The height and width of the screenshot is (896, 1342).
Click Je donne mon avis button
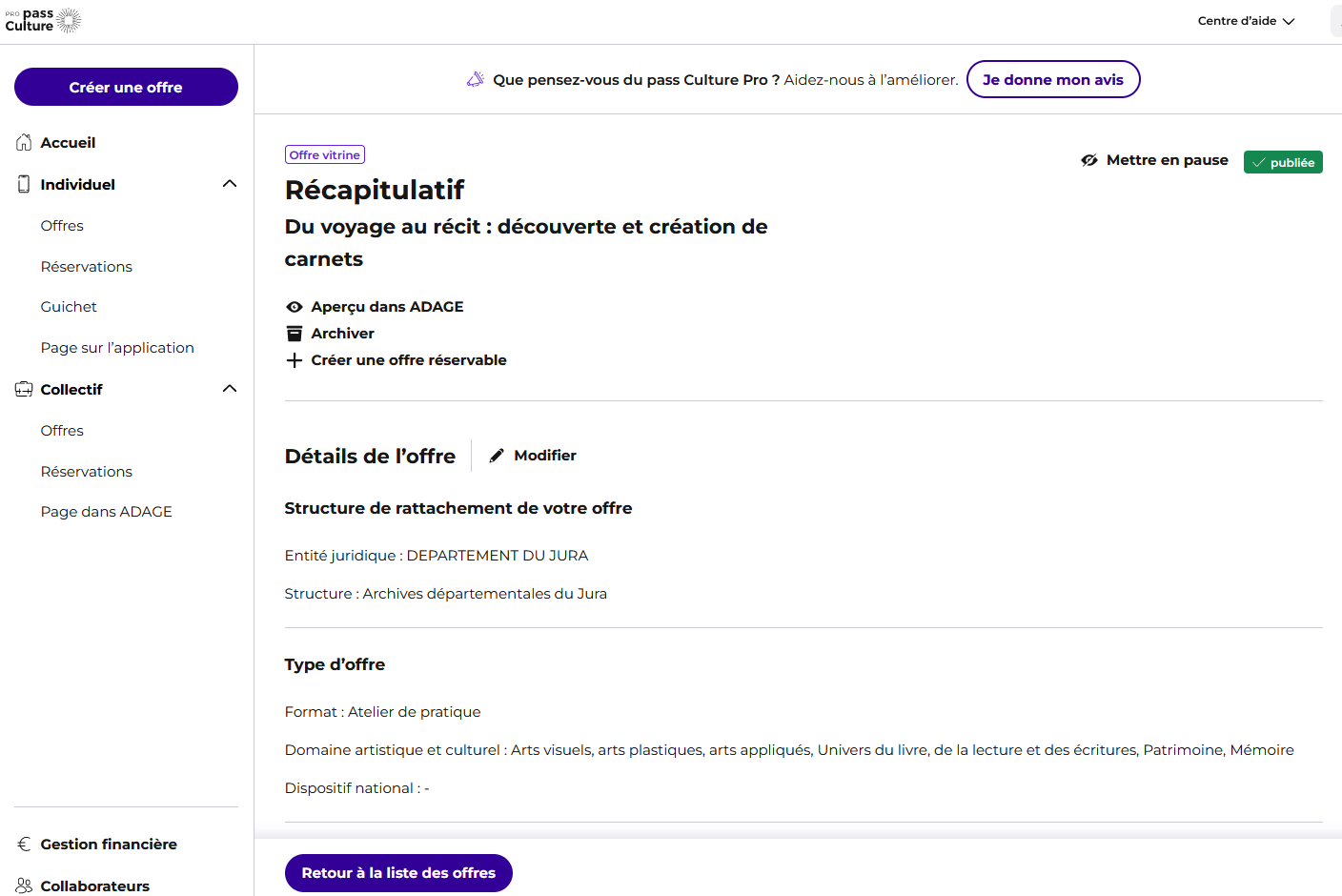[x=1053, y=79]
